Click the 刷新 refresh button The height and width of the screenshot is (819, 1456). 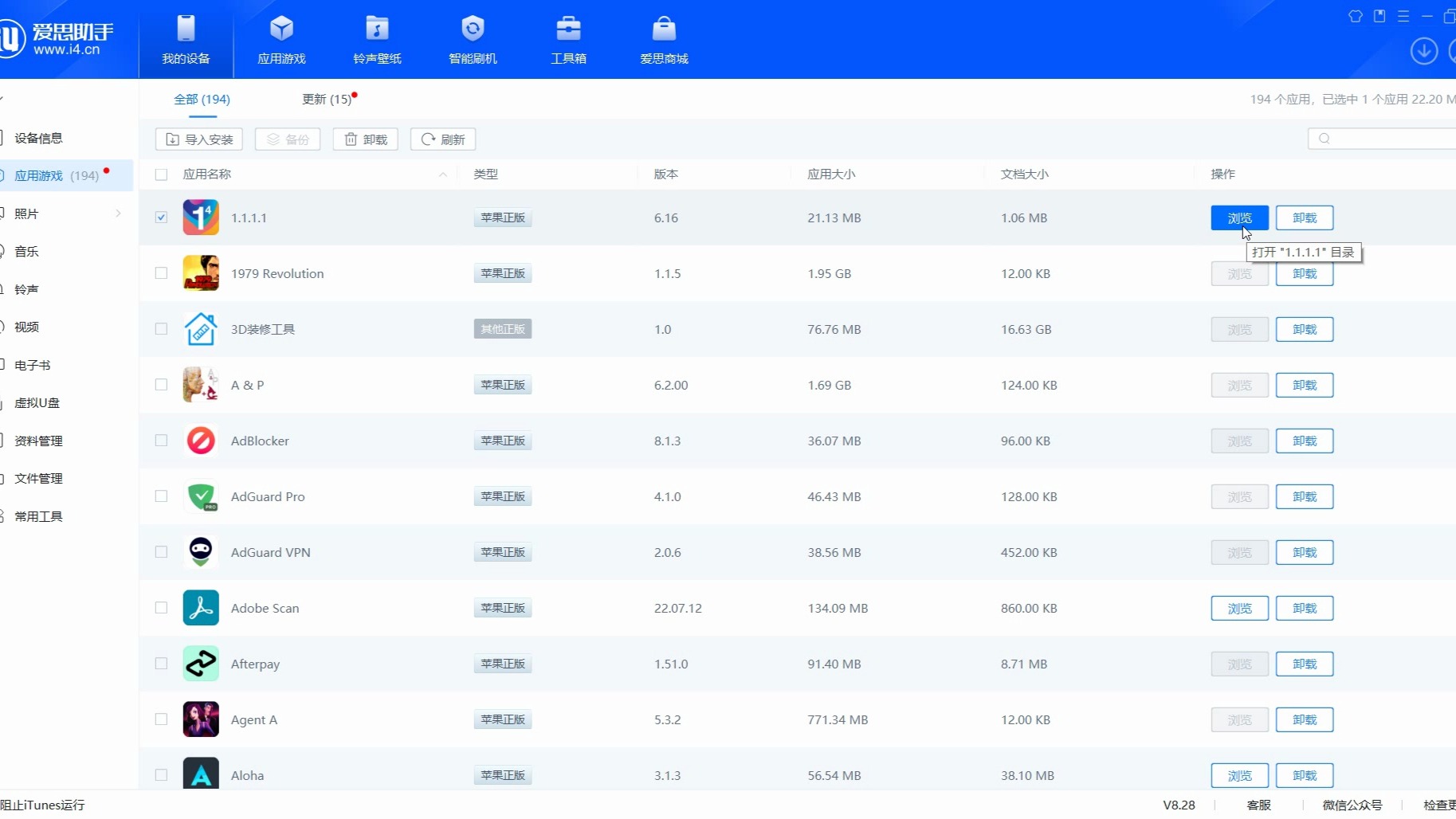(x=443, y=139)
